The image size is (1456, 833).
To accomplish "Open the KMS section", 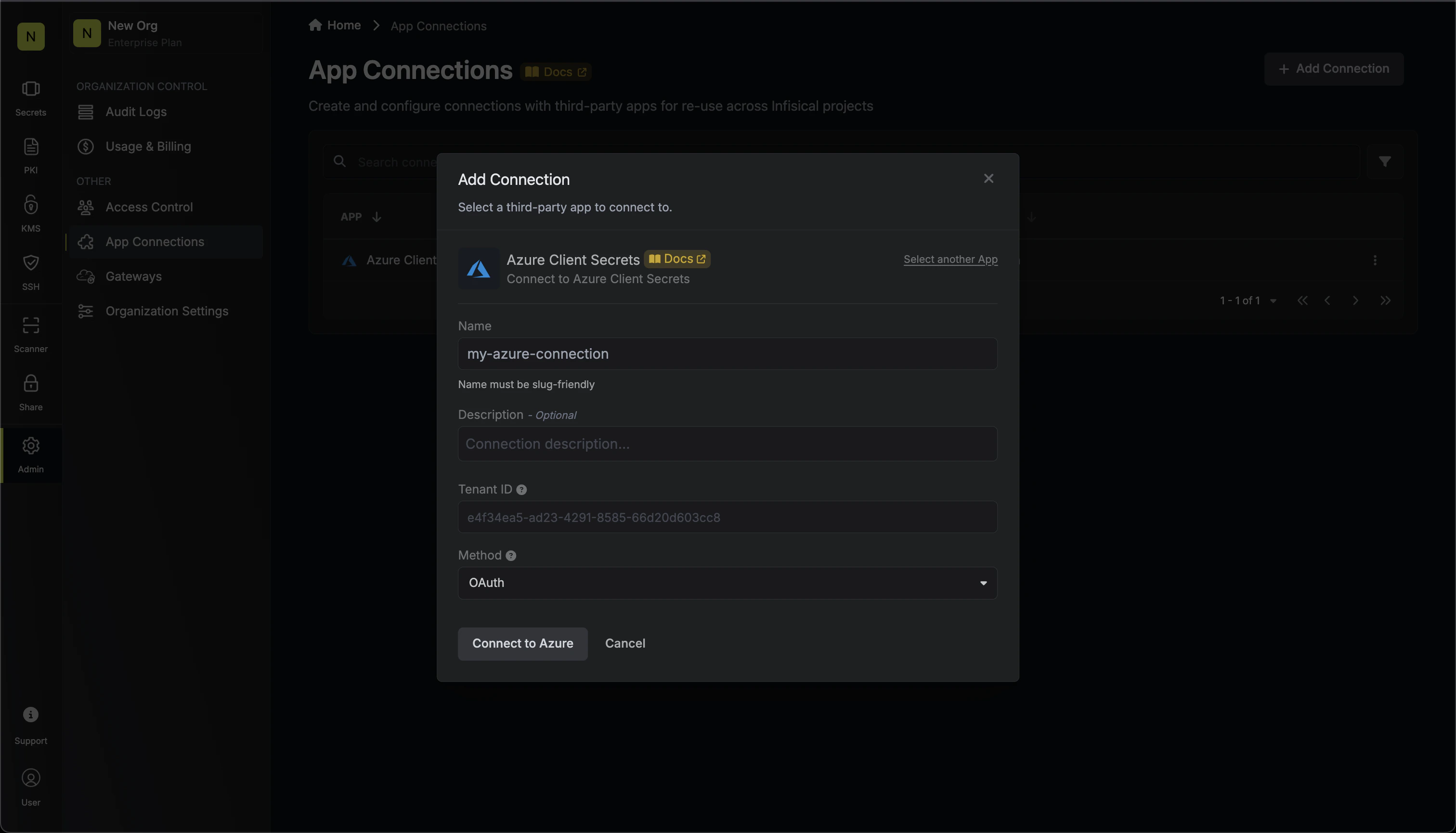I will (31, 214).
